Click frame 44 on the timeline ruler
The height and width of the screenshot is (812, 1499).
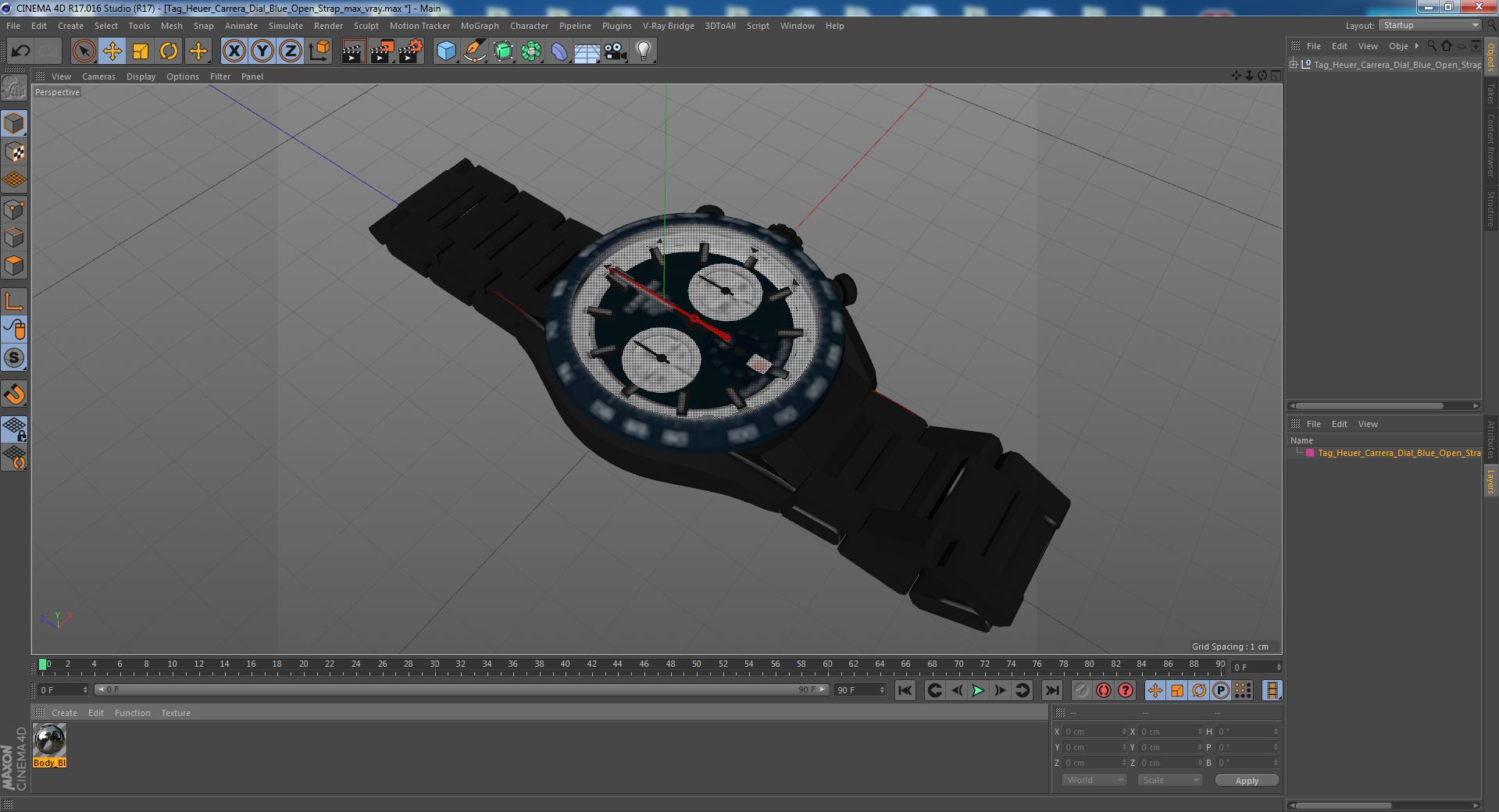[x=617, y=665]
